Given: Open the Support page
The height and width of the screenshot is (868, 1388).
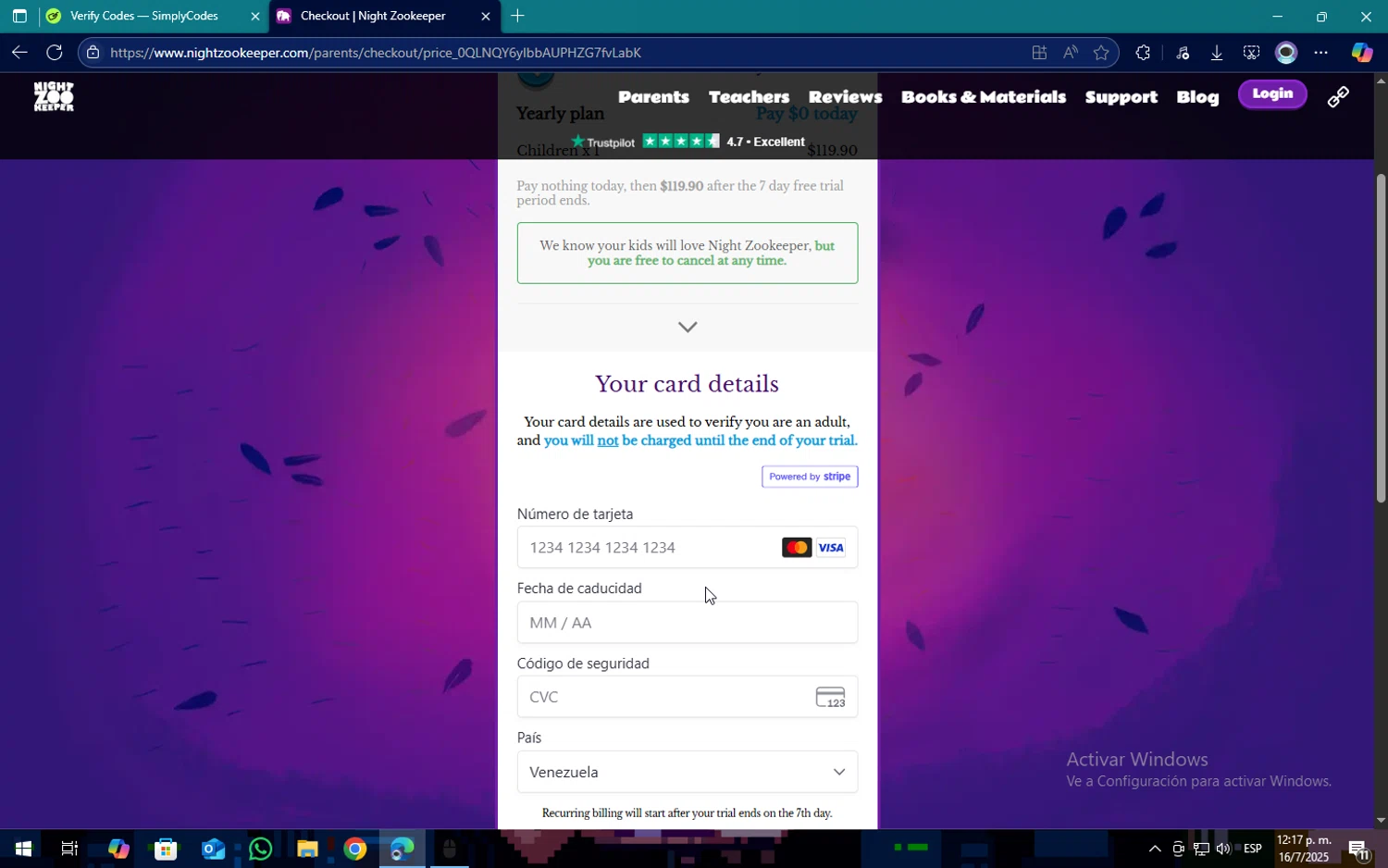Looking at the screenshot, I should tap(1121, 96).
